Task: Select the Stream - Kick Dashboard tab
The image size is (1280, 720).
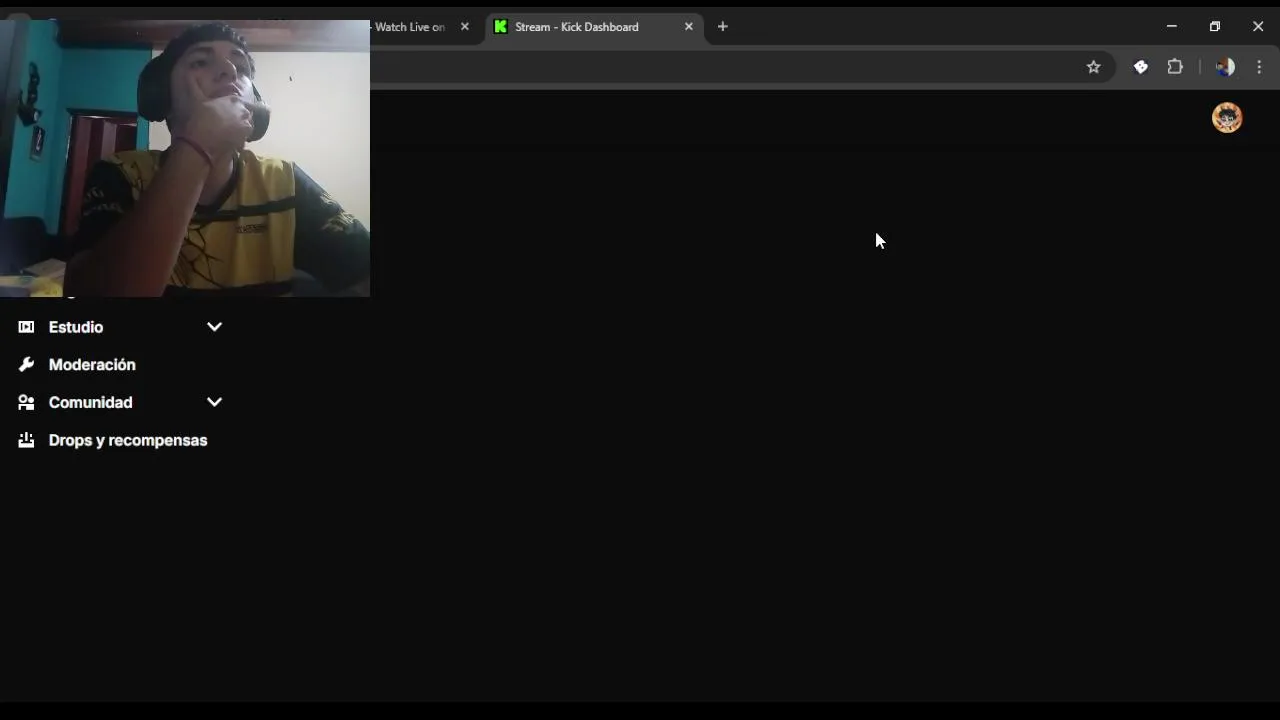Action: point(594,27)
